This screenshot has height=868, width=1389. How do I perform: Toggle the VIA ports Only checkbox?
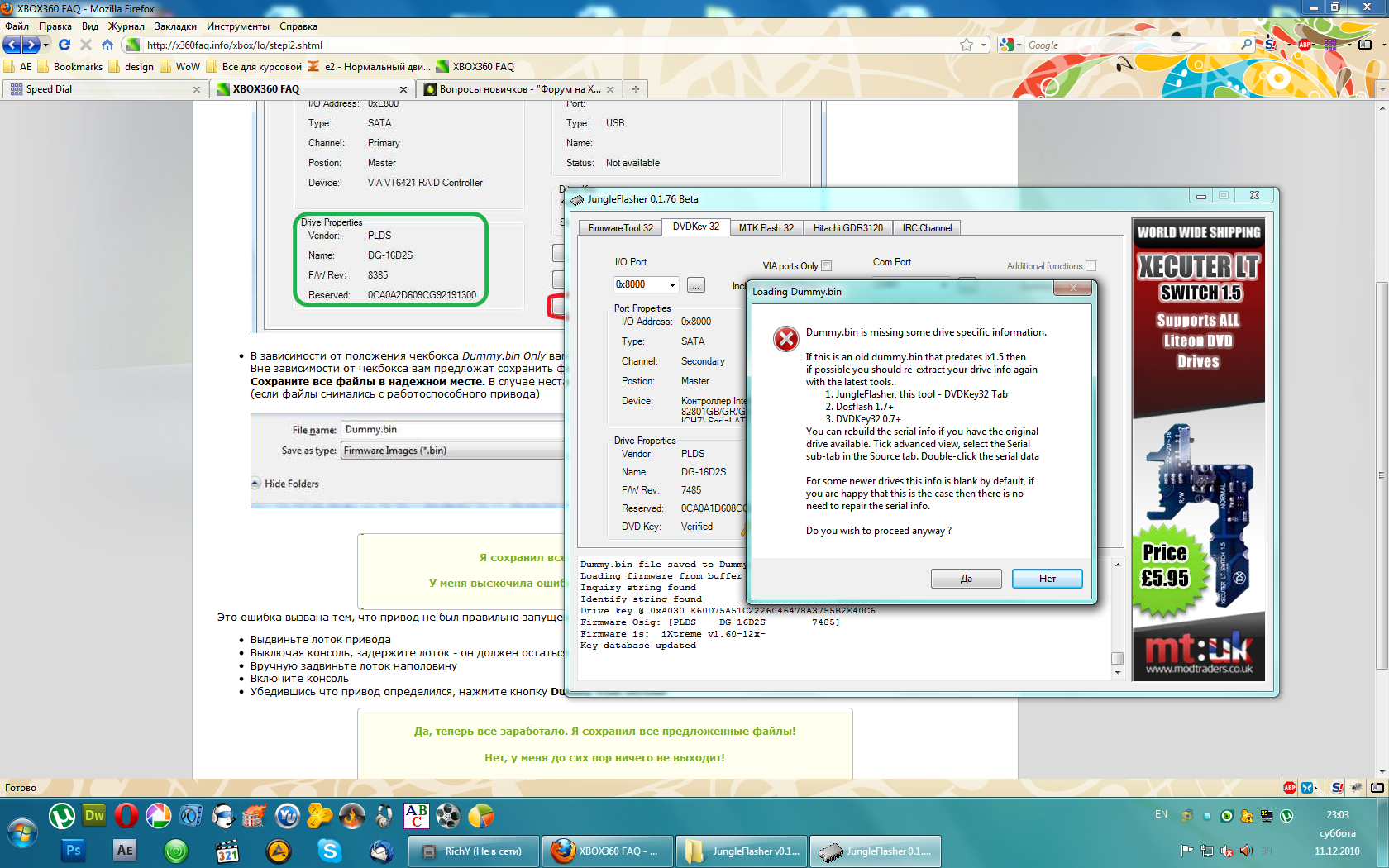tap(827, 266)
